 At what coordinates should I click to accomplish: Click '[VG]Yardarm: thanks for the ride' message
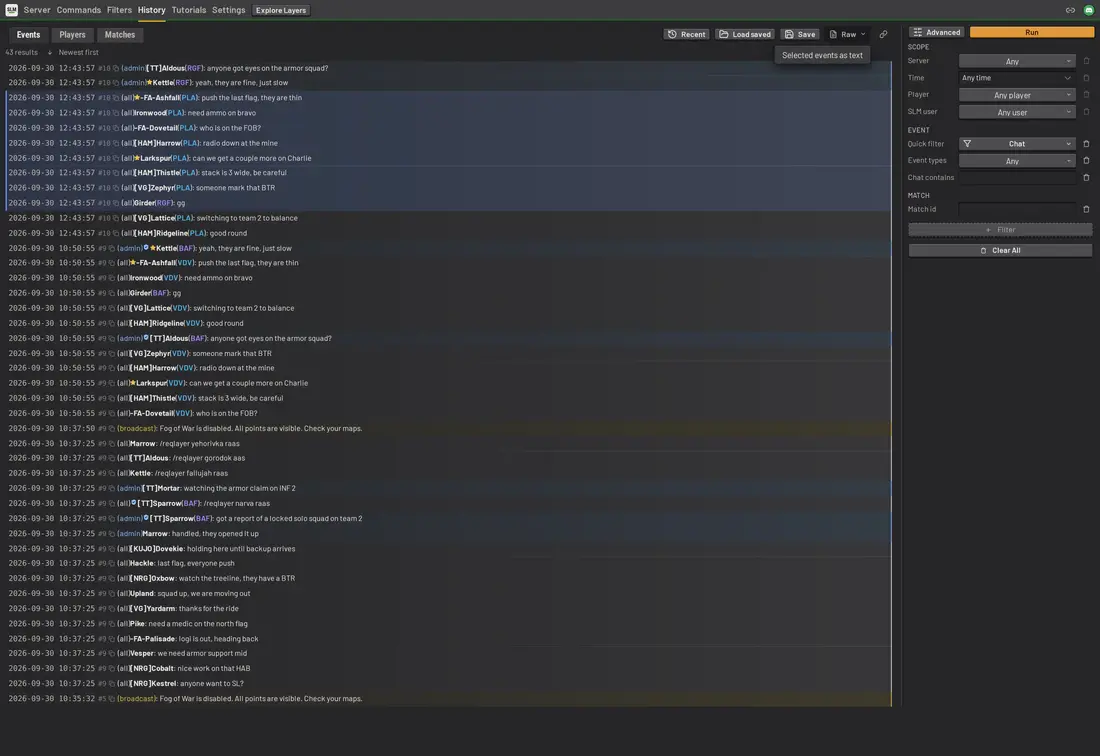click(x=184, y=609)
